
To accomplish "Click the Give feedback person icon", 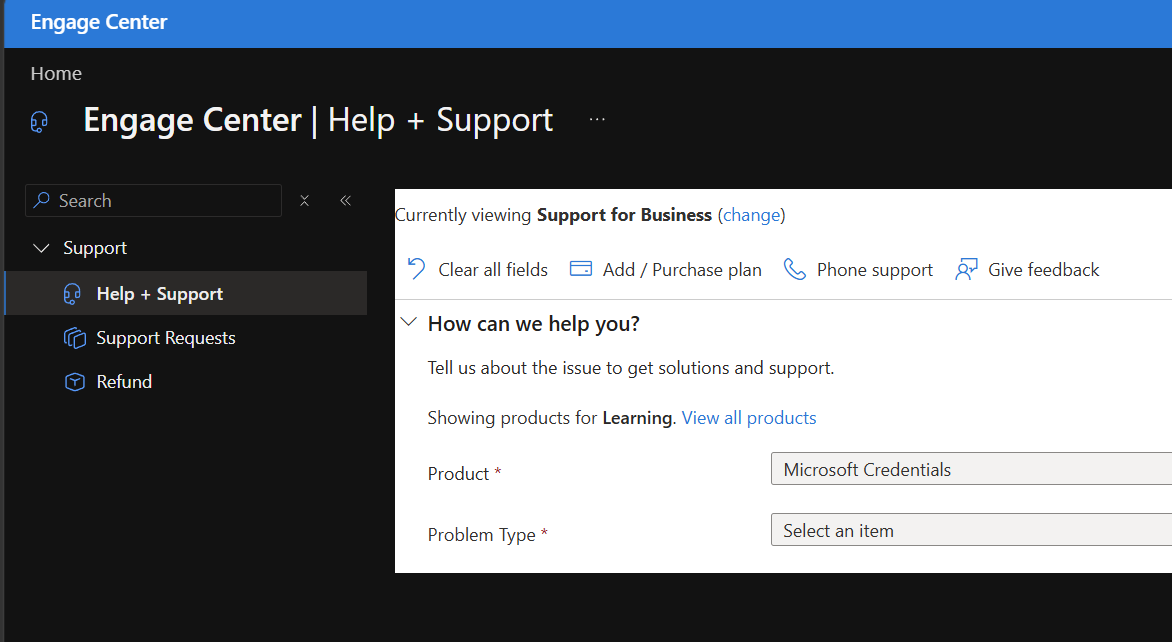I will point(966,269).
